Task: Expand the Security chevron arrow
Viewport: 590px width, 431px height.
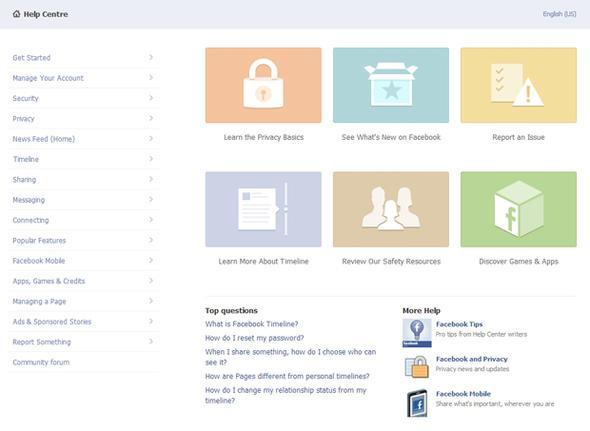Action: point(151,98)
